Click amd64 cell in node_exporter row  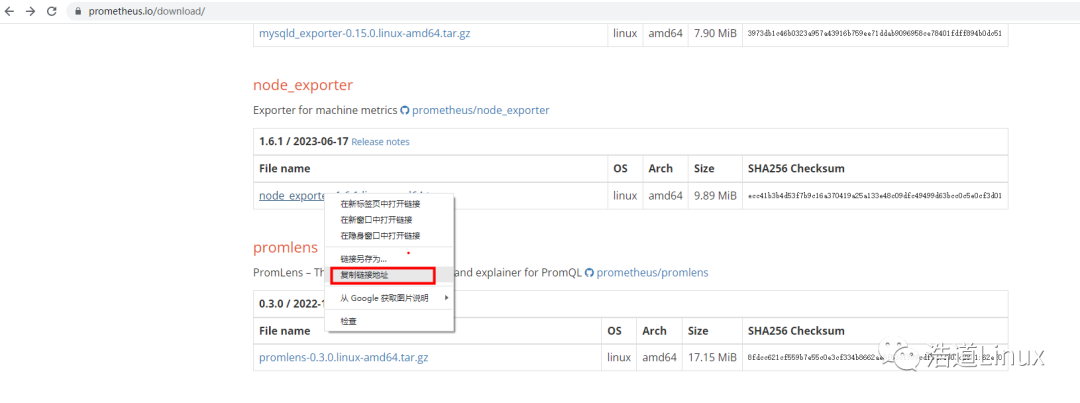(665, 196)
